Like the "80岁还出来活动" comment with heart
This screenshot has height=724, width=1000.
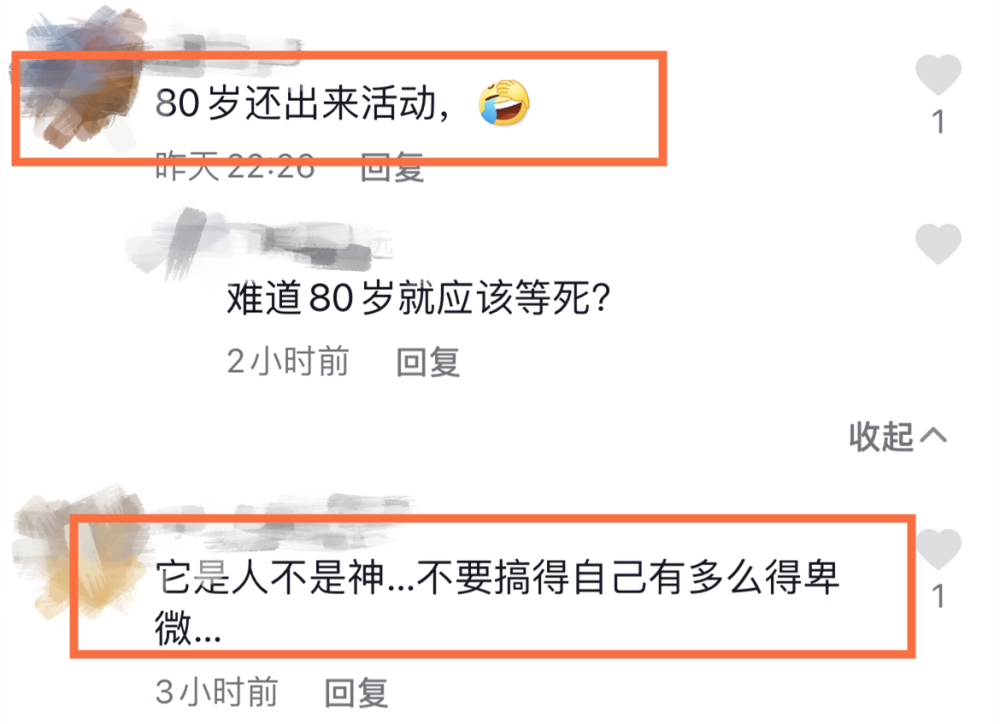click(938, 75)
